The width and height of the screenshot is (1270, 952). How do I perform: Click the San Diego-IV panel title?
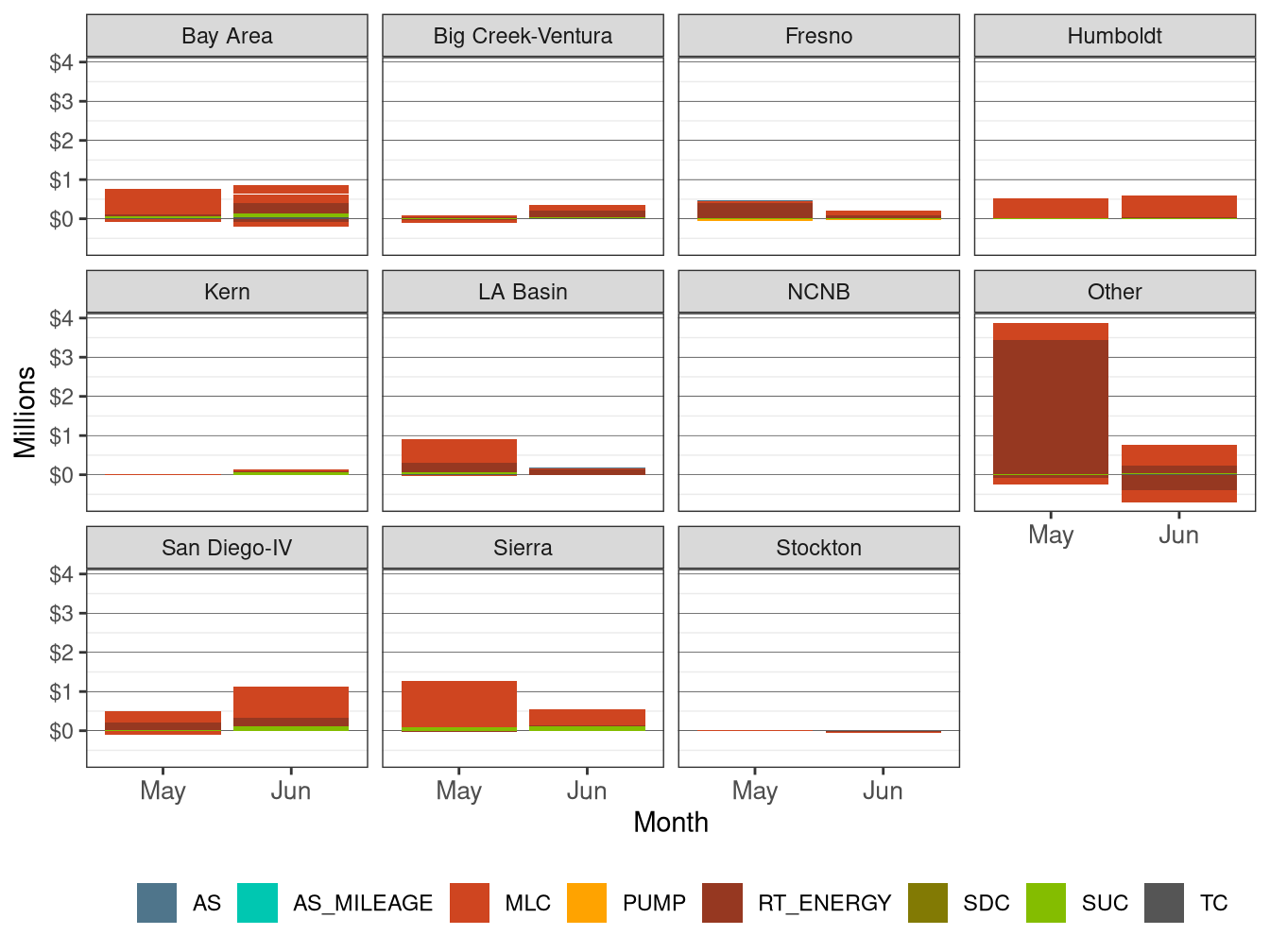click(227, 548)
